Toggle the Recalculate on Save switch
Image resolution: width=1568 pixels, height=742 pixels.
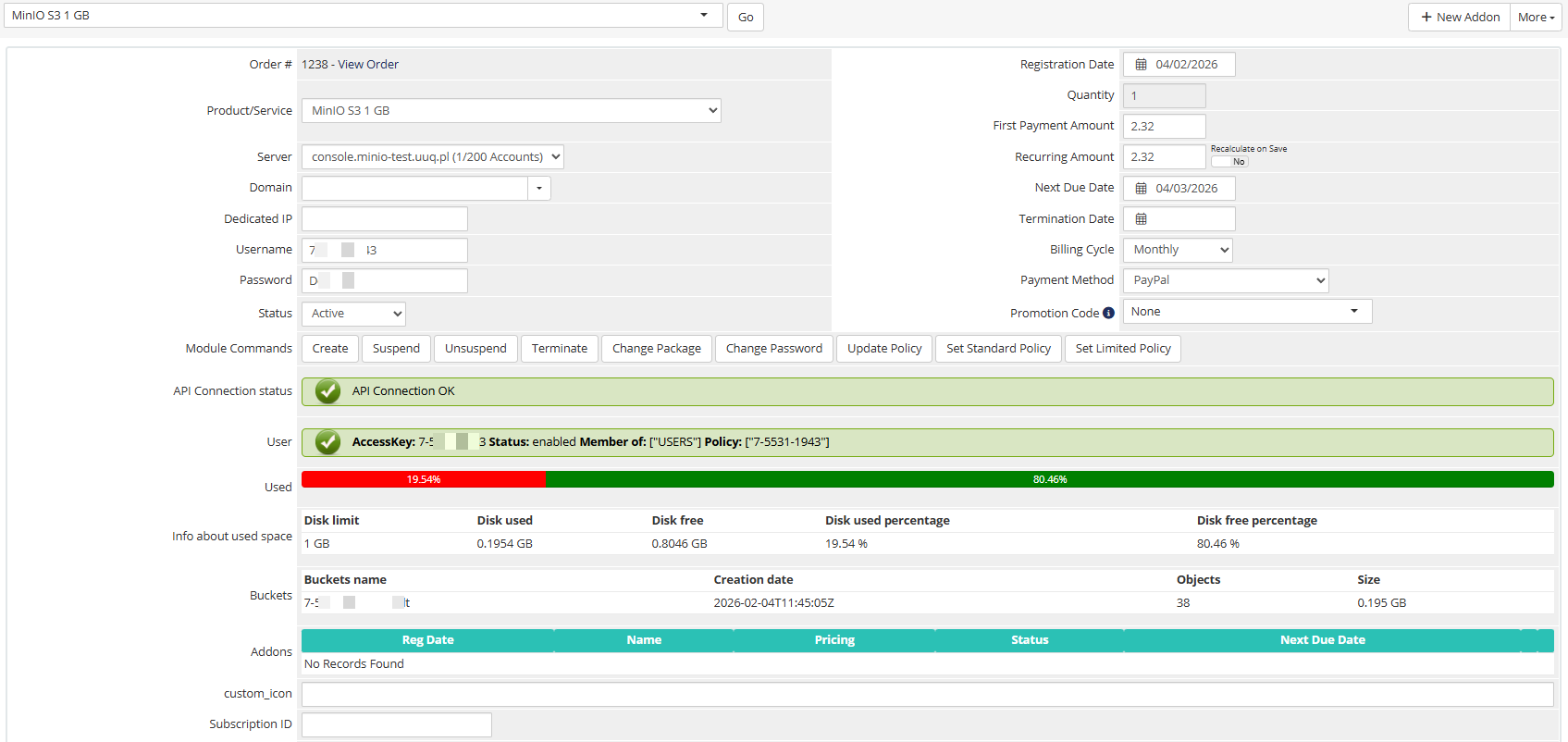pyautogui.click(x=1229, y=162)
